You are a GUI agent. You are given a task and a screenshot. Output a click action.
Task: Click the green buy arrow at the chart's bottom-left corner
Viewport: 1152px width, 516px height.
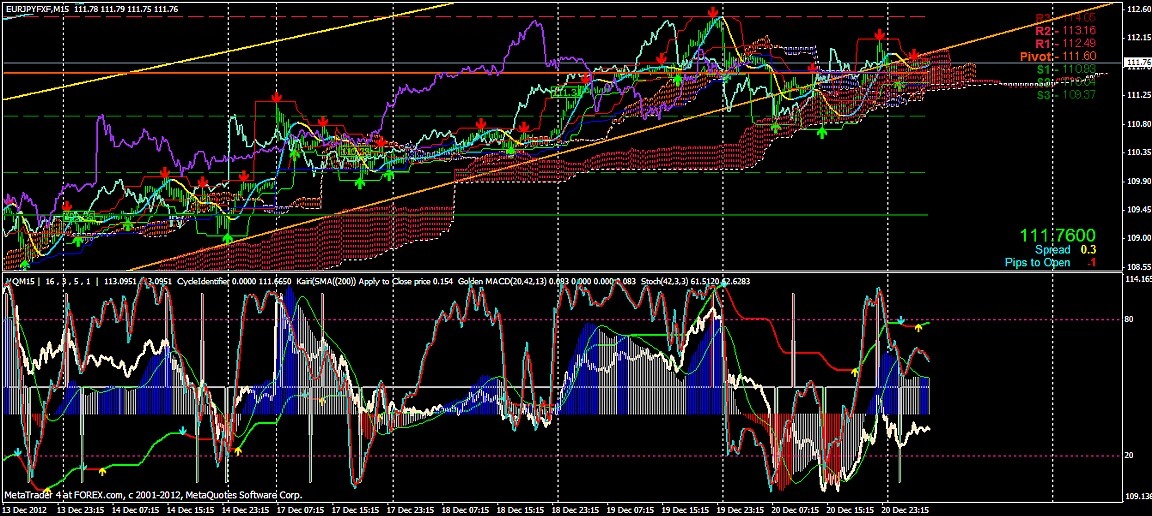(25, 264)
